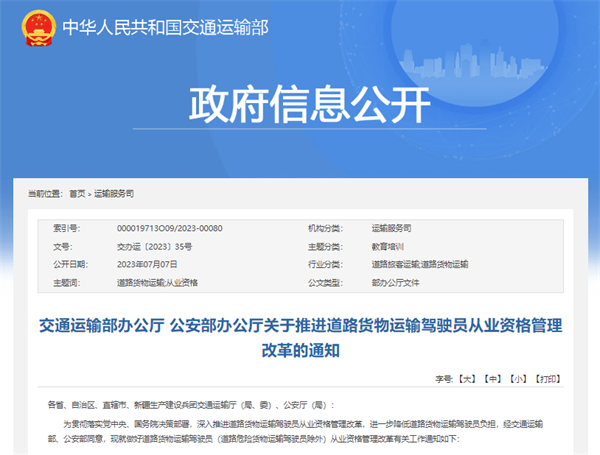Set font size to 小
Image resolution: width=600 pixels, height=455 pixels.
518,379
